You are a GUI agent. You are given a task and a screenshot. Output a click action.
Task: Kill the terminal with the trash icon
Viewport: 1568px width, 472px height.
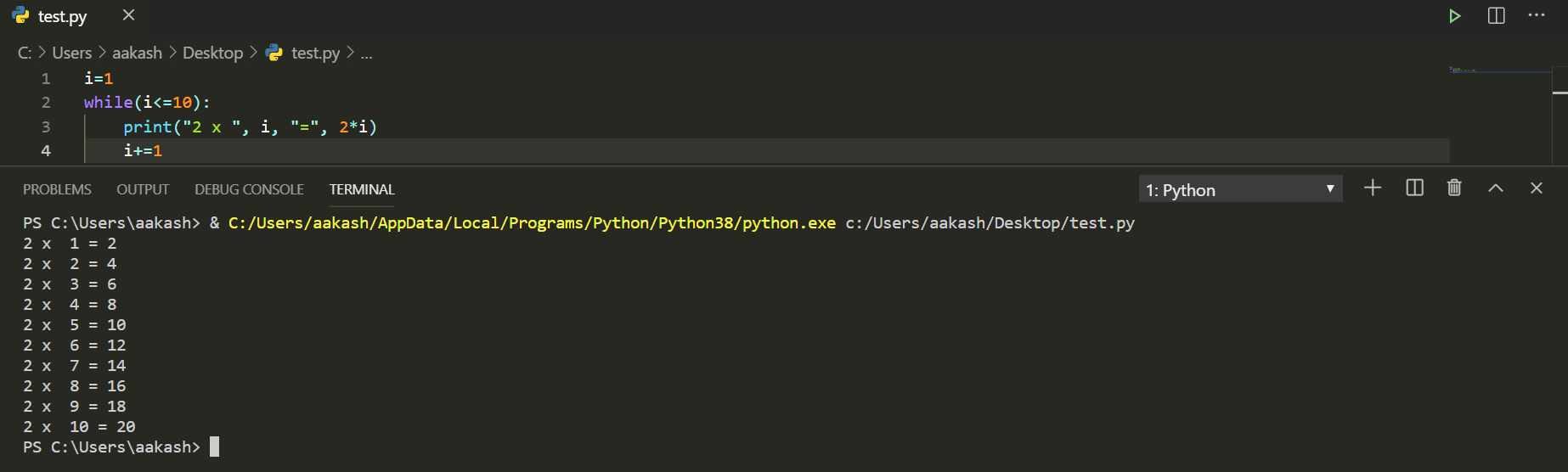(1454, 188)
